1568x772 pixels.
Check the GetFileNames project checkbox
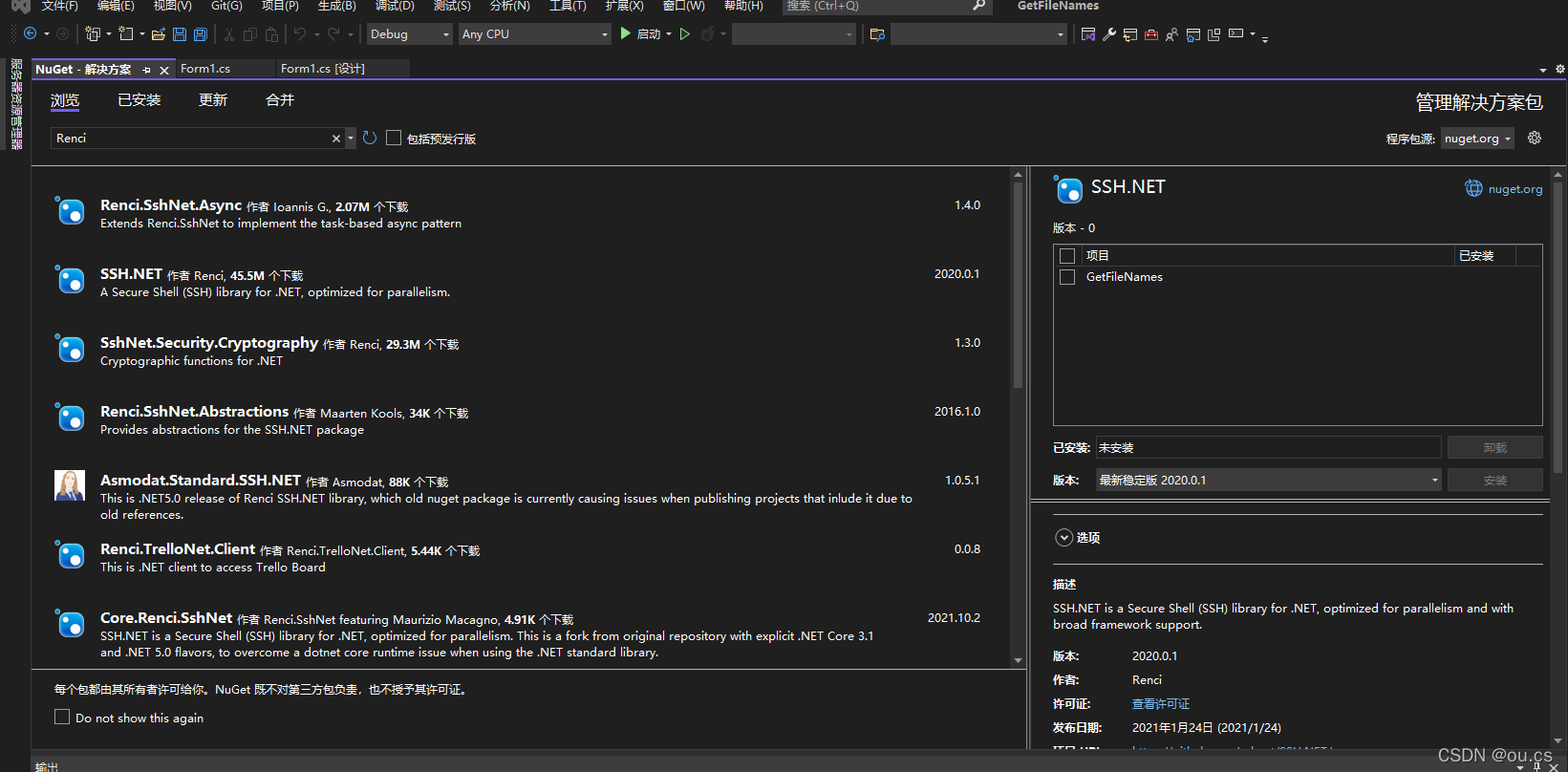tap(1067, 277)
